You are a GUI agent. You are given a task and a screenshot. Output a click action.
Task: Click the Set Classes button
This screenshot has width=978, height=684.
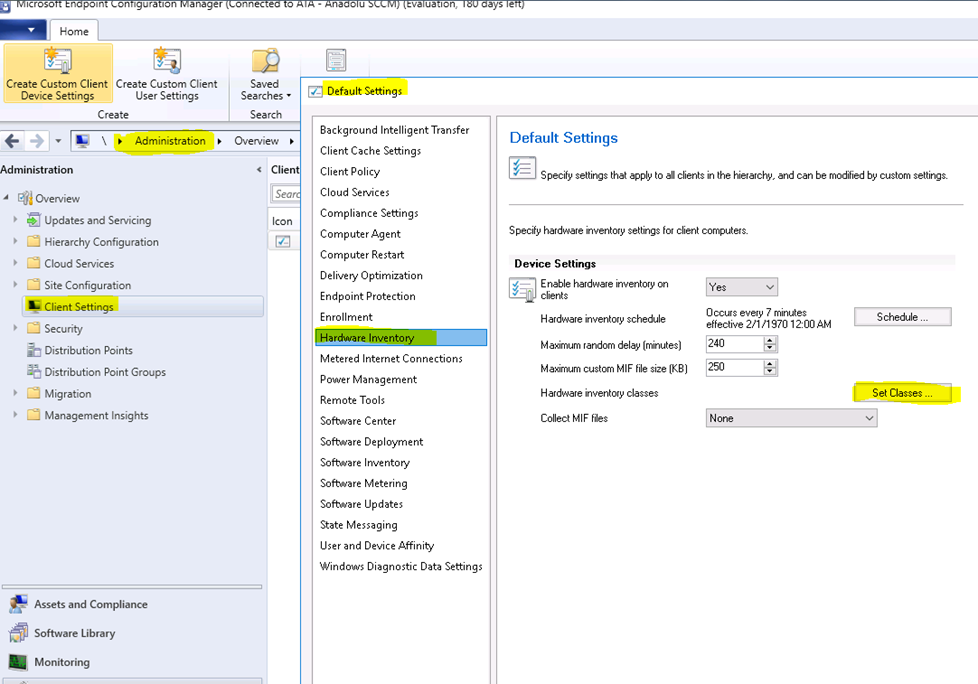903,393
